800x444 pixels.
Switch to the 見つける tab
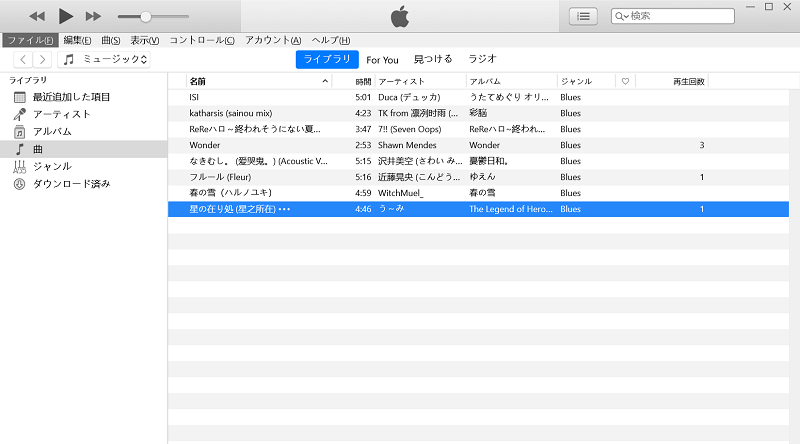pyautogui.click(x=433, y=59)
